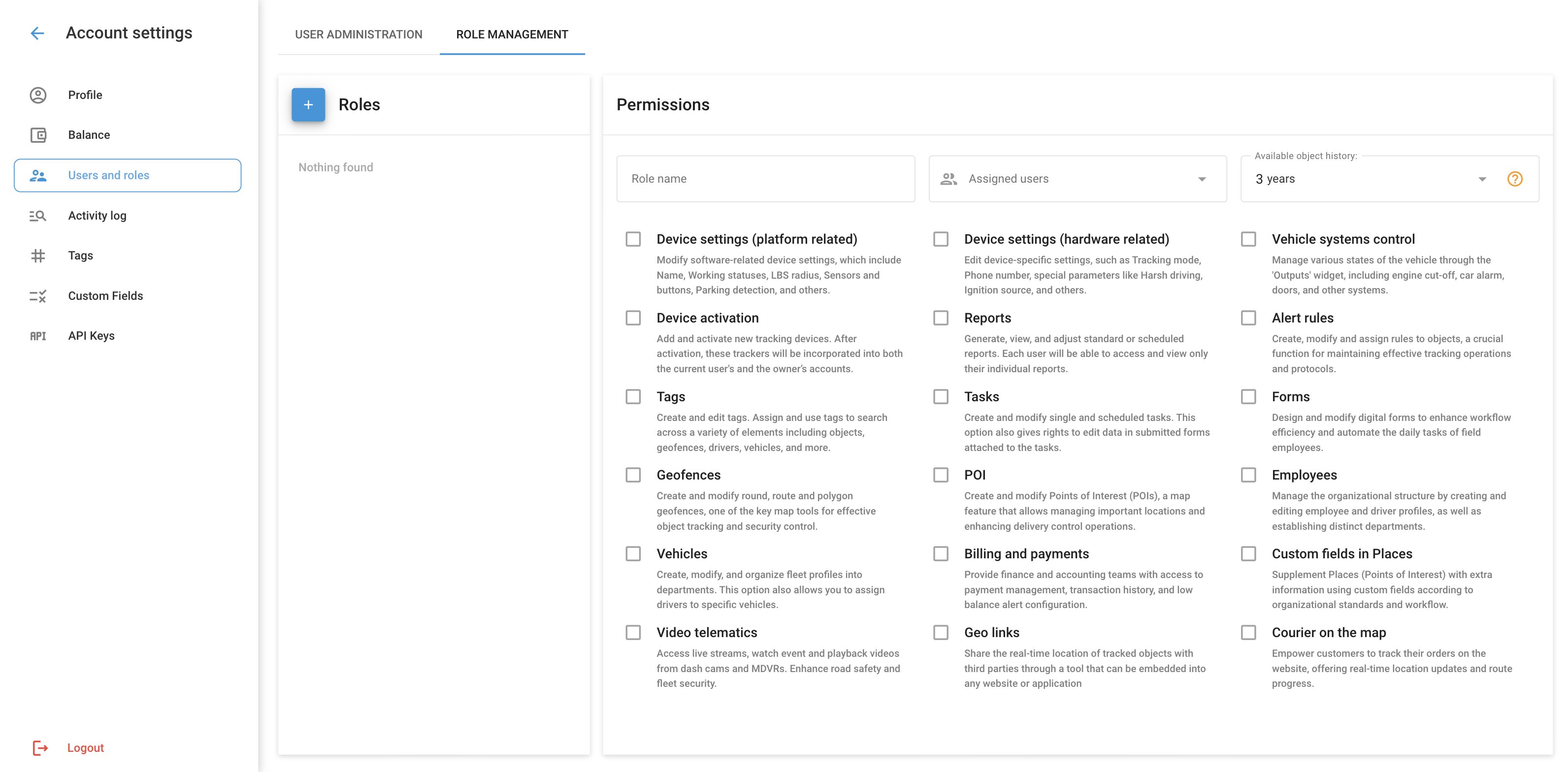The width and height of the screenshot is (1568, 772).
Task: Select the Role Management tab
Action: [x=512, y=34]
